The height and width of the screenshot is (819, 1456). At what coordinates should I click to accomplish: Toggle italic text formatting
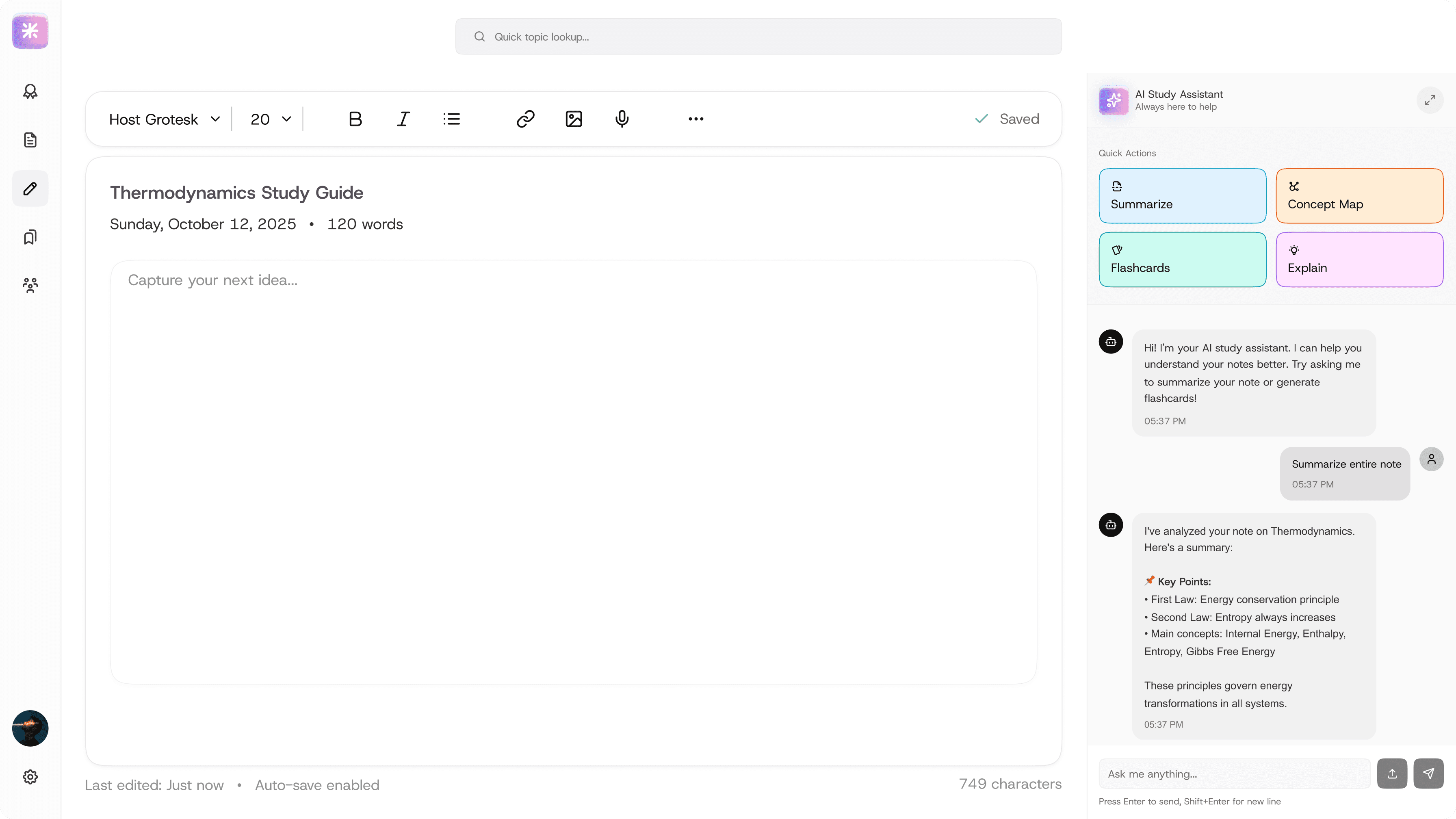pos(403,119)
